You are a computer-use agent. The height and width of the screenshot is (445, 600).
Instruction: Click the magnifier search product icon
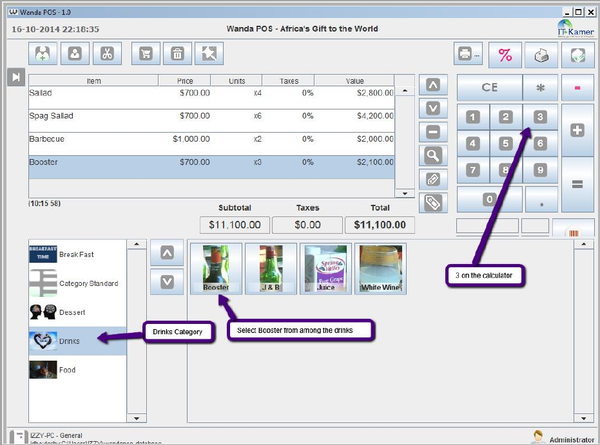(432, 154)
